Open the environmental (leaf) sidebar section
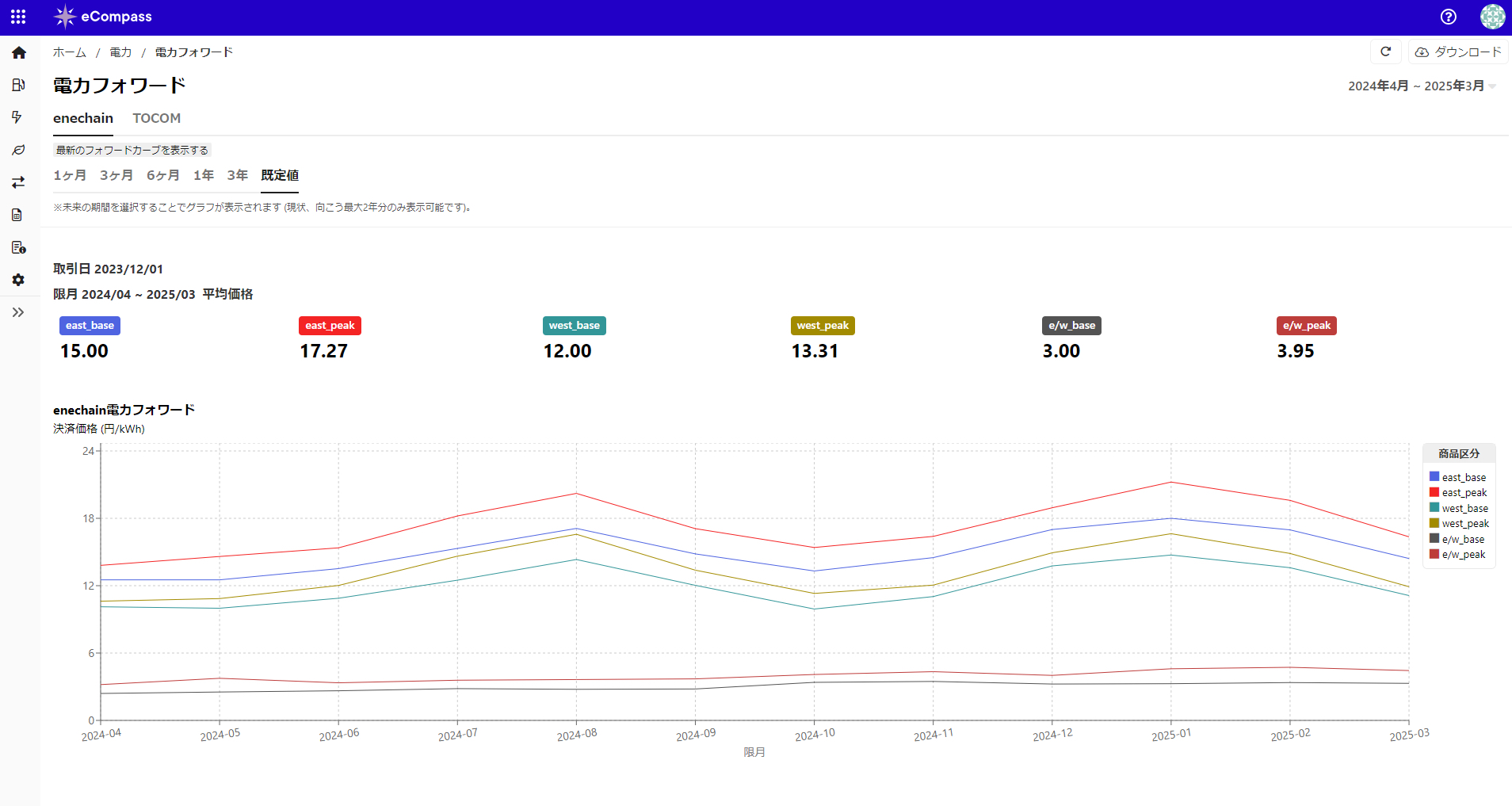1512x806 pixels. click(x=18, y=150)
